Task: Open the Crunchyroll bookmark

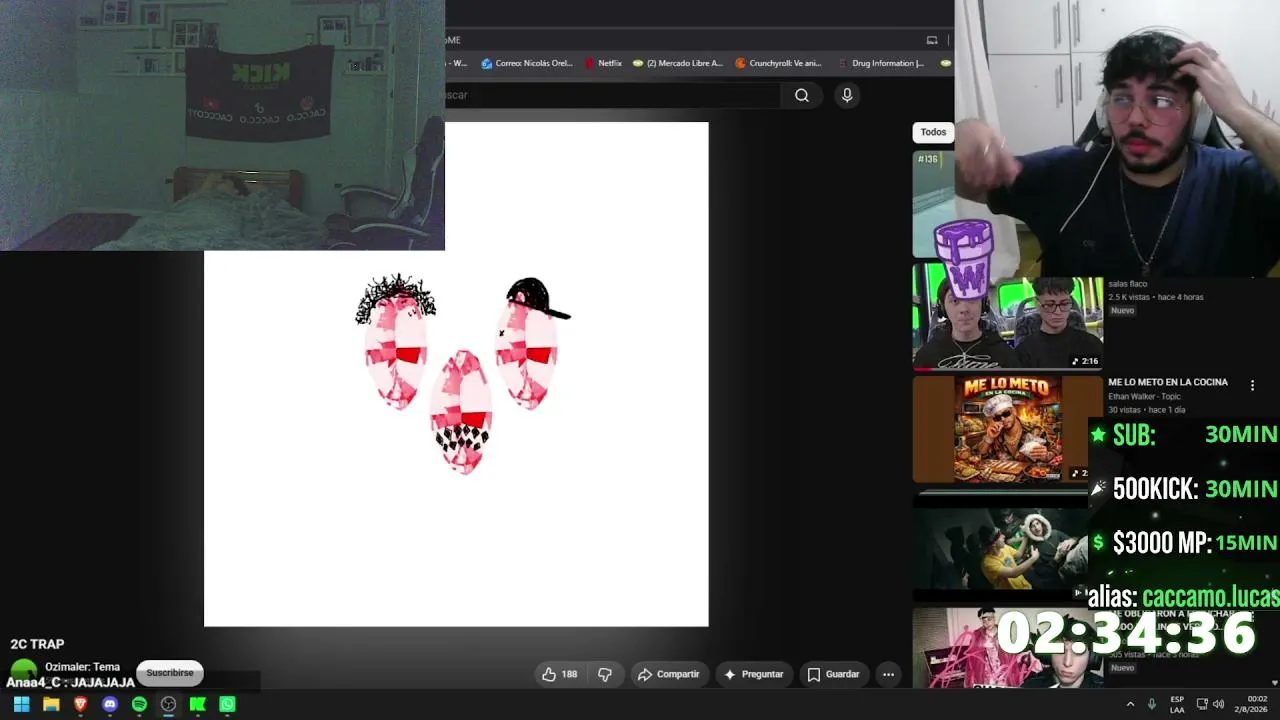Action: [x=778, y=63]
